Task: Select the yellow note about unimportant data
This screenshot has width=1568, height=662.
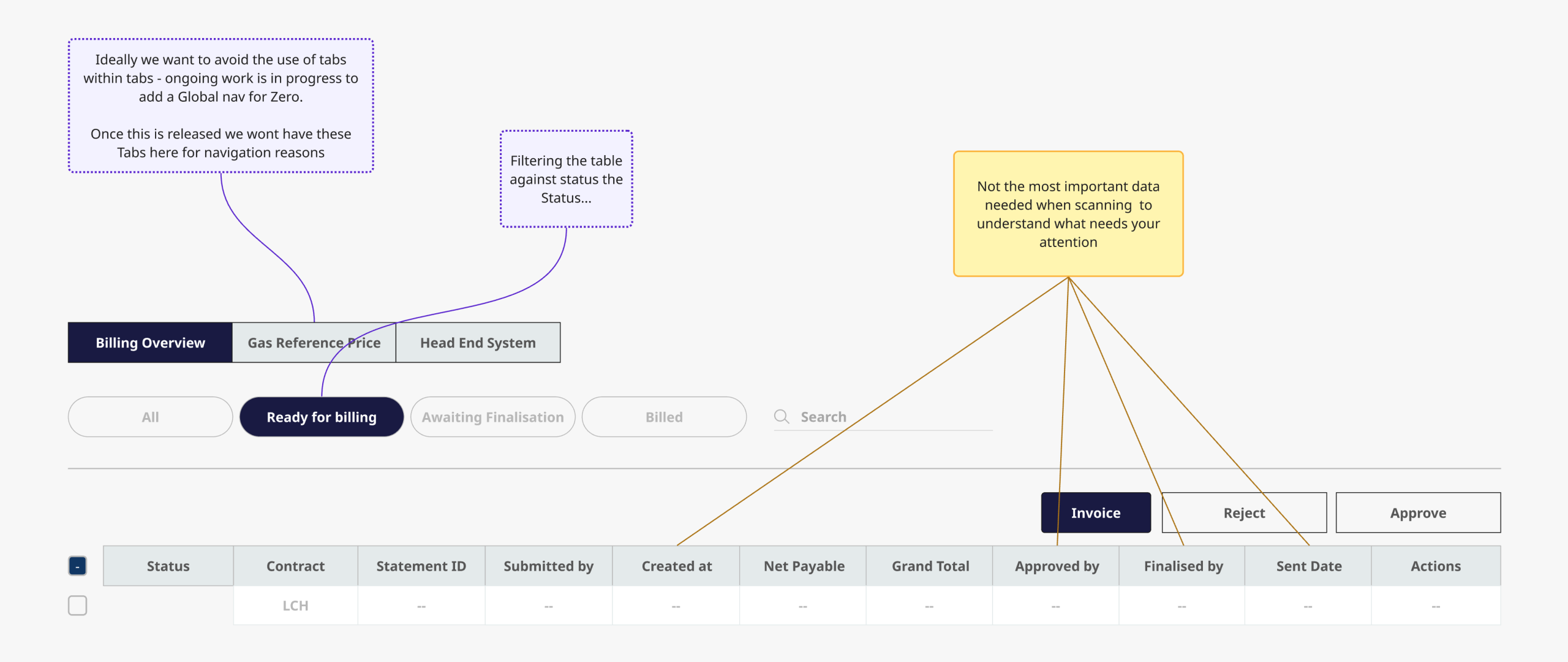Action: click(x=1068, y=214)
